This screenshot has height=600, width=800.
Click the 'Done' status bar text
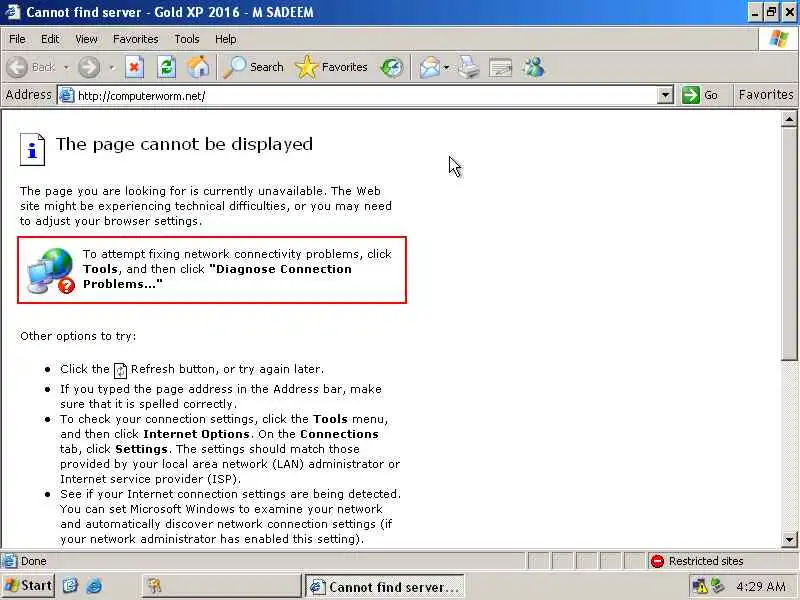click(34, 561)
